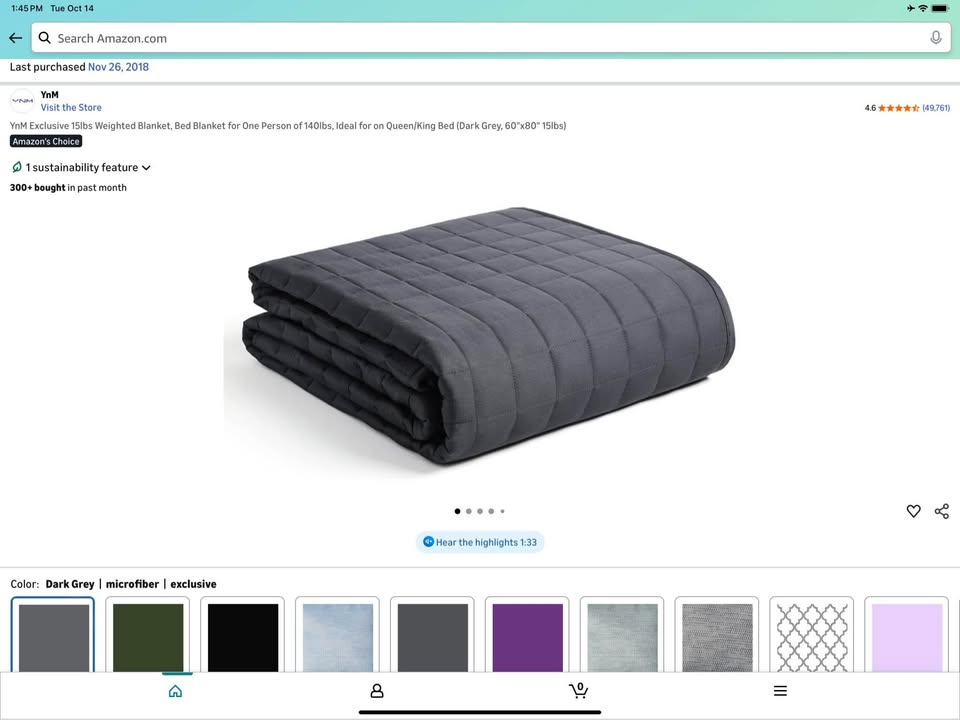The image size is (960, 720).
Task: Tap the share icon
Action: tap(941, 511)
